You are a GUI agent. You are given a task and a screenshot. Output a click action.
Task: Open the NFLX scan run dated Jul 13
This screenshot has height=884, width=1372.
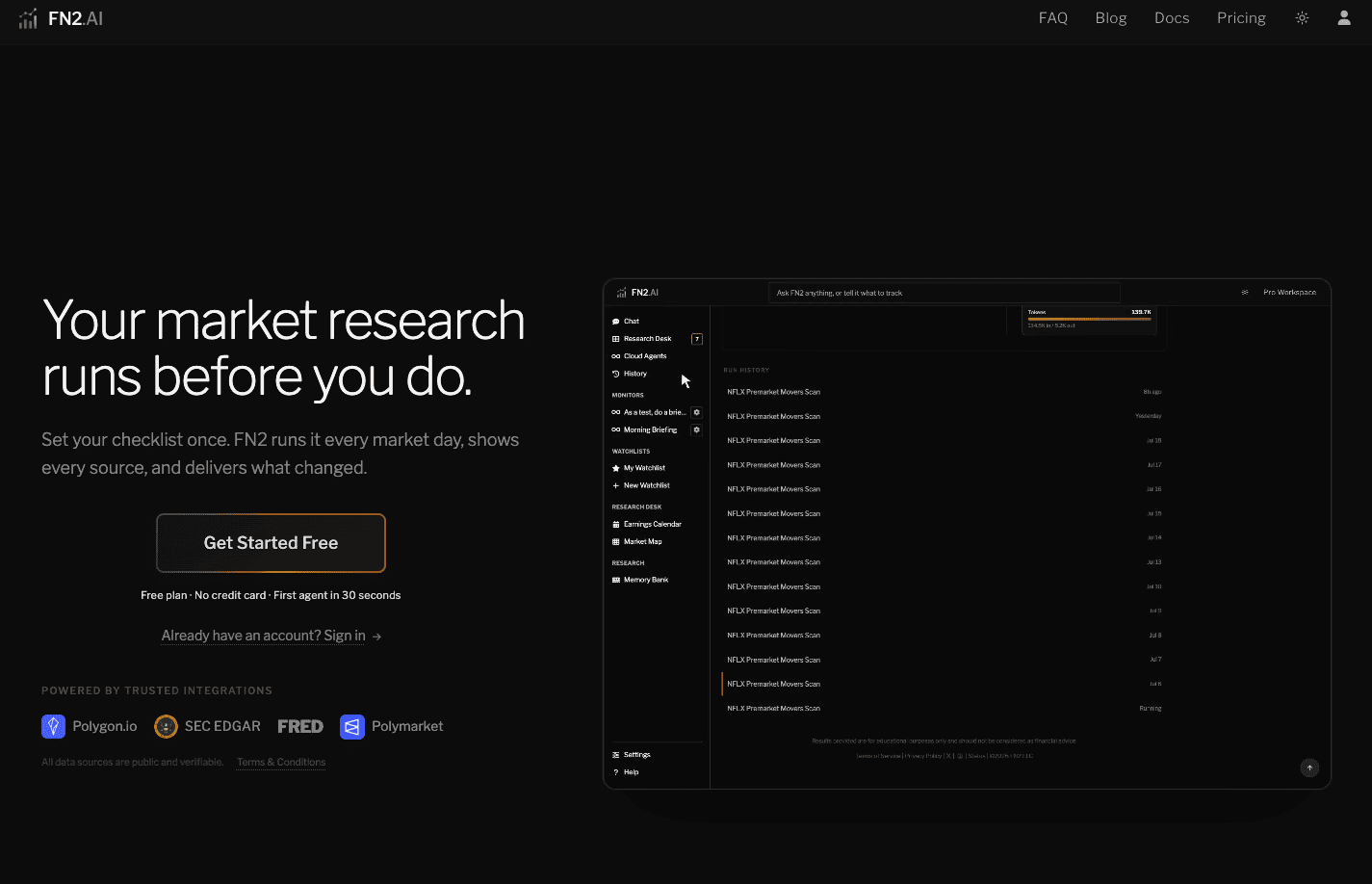(x=944, y=562)
